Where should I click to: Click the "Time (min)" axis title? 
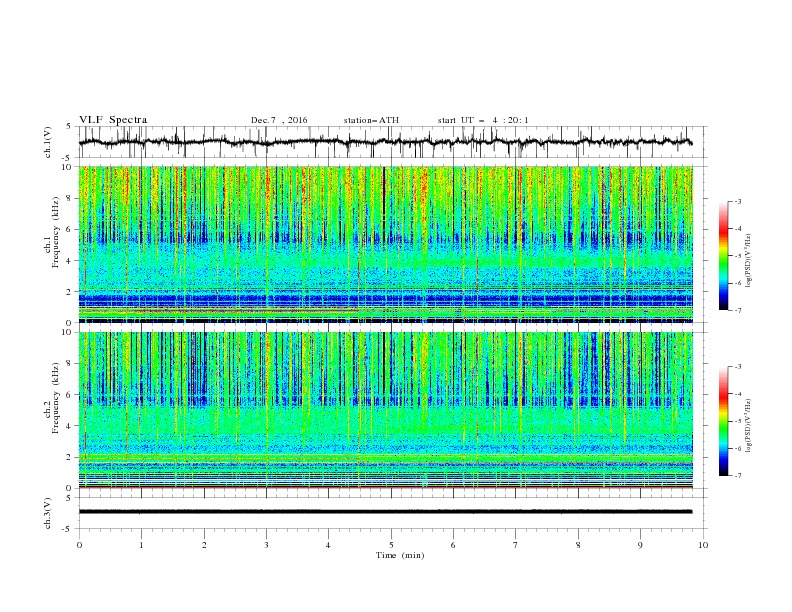tap(400, 555)
